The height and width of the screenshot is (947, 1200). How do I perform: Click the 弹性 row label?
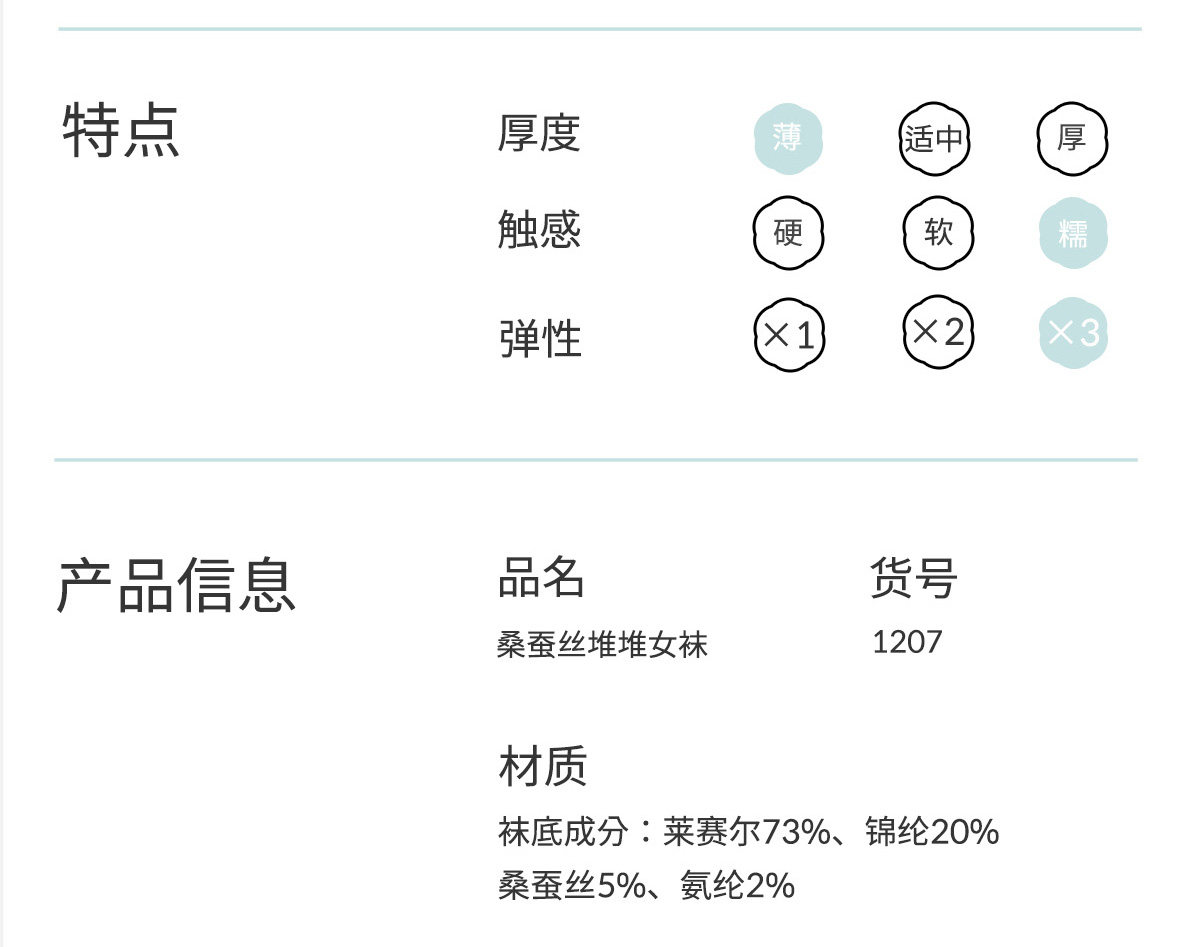540,338
